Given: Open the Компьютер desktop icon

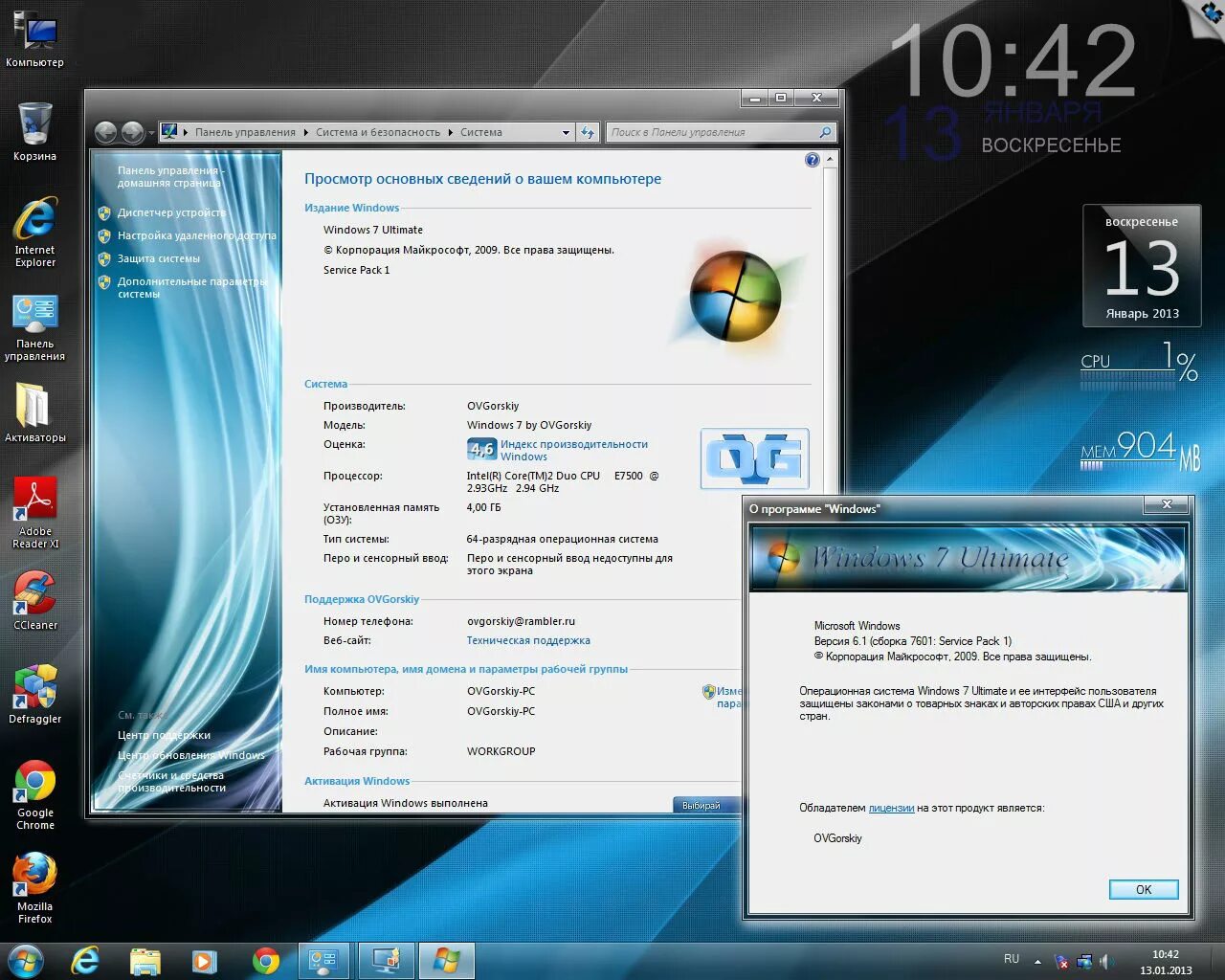Looking at the screenshot, I should pos(34,39).
